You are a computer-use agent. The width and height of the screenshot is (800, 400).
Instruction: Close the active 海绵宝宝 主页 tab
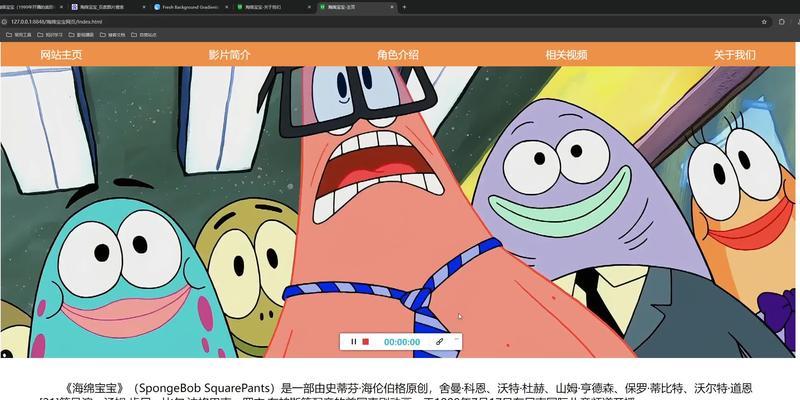(x=392, y=7)
